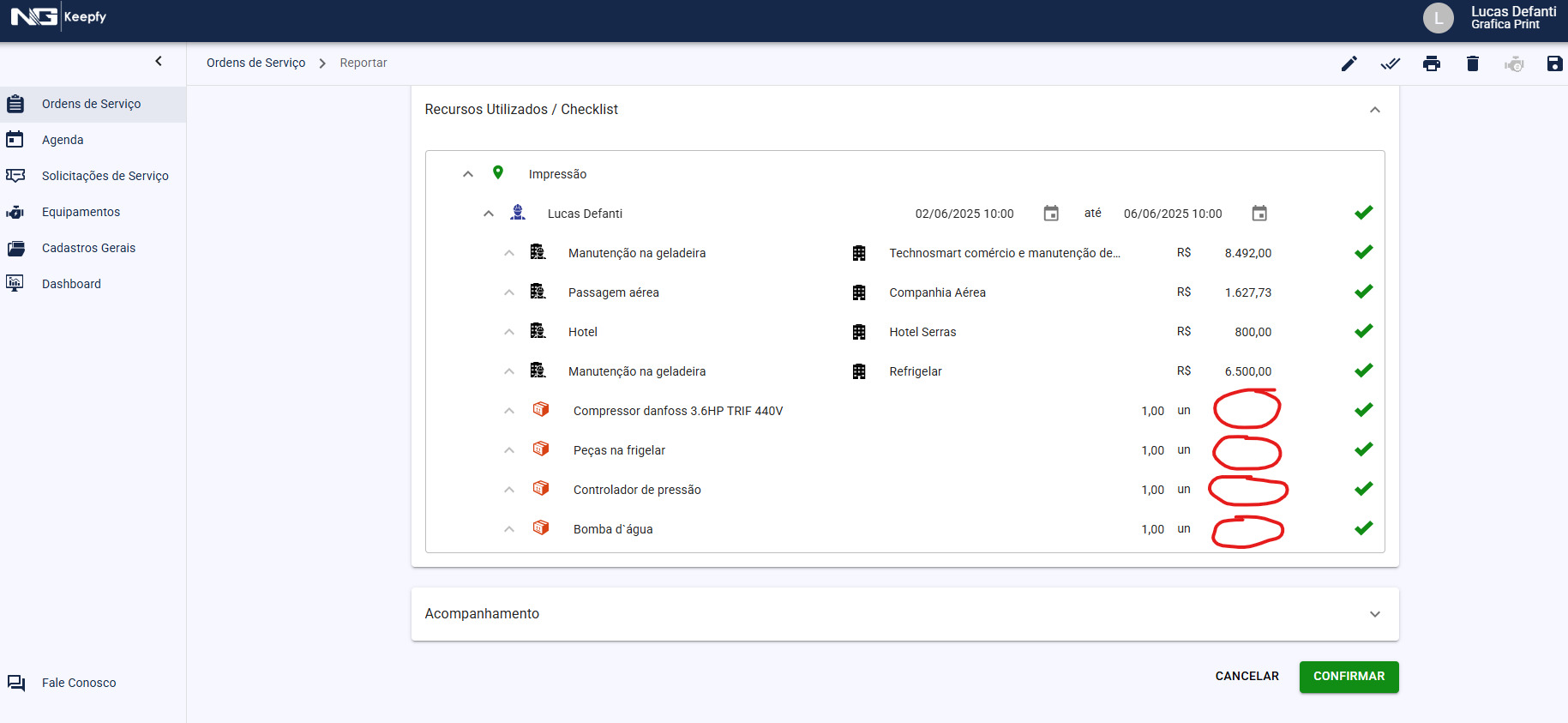Open calendar picker for start date
Image resolution: width=1568 pixels, height=723 pixels.
[x=1051, y=214]
